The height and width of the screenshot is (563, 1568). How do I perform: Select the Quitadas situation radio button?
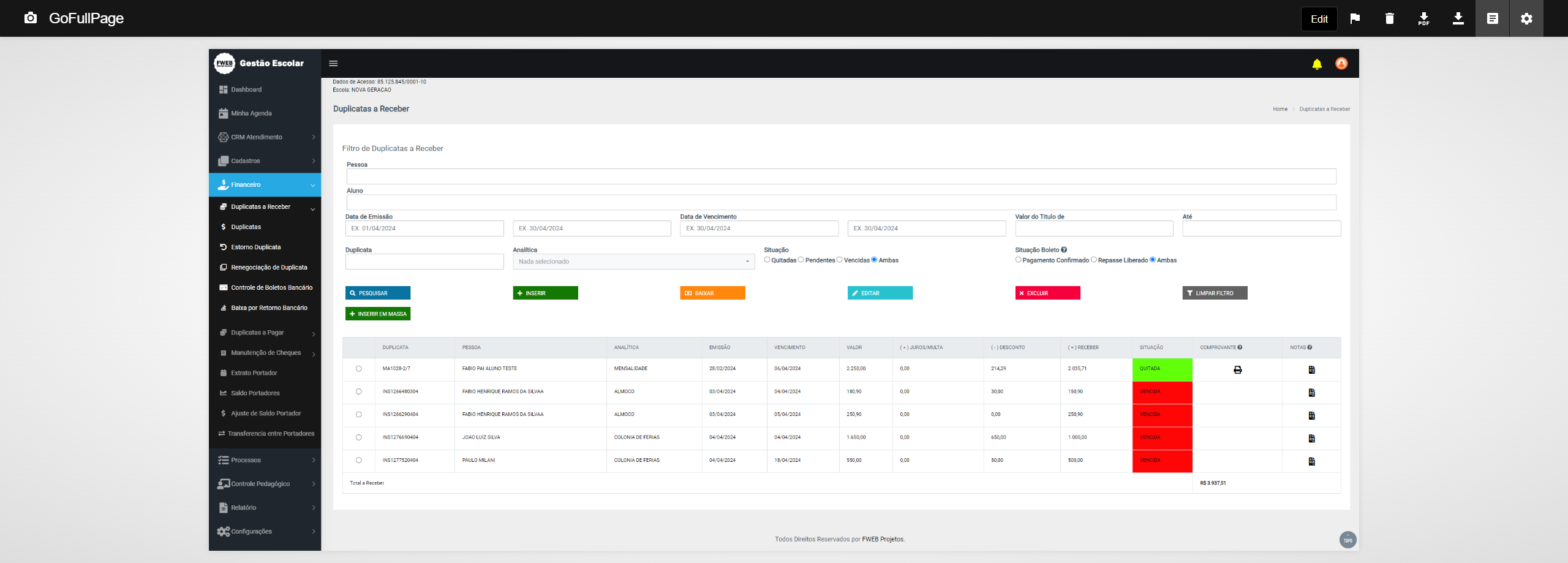(x=767, y=260)
